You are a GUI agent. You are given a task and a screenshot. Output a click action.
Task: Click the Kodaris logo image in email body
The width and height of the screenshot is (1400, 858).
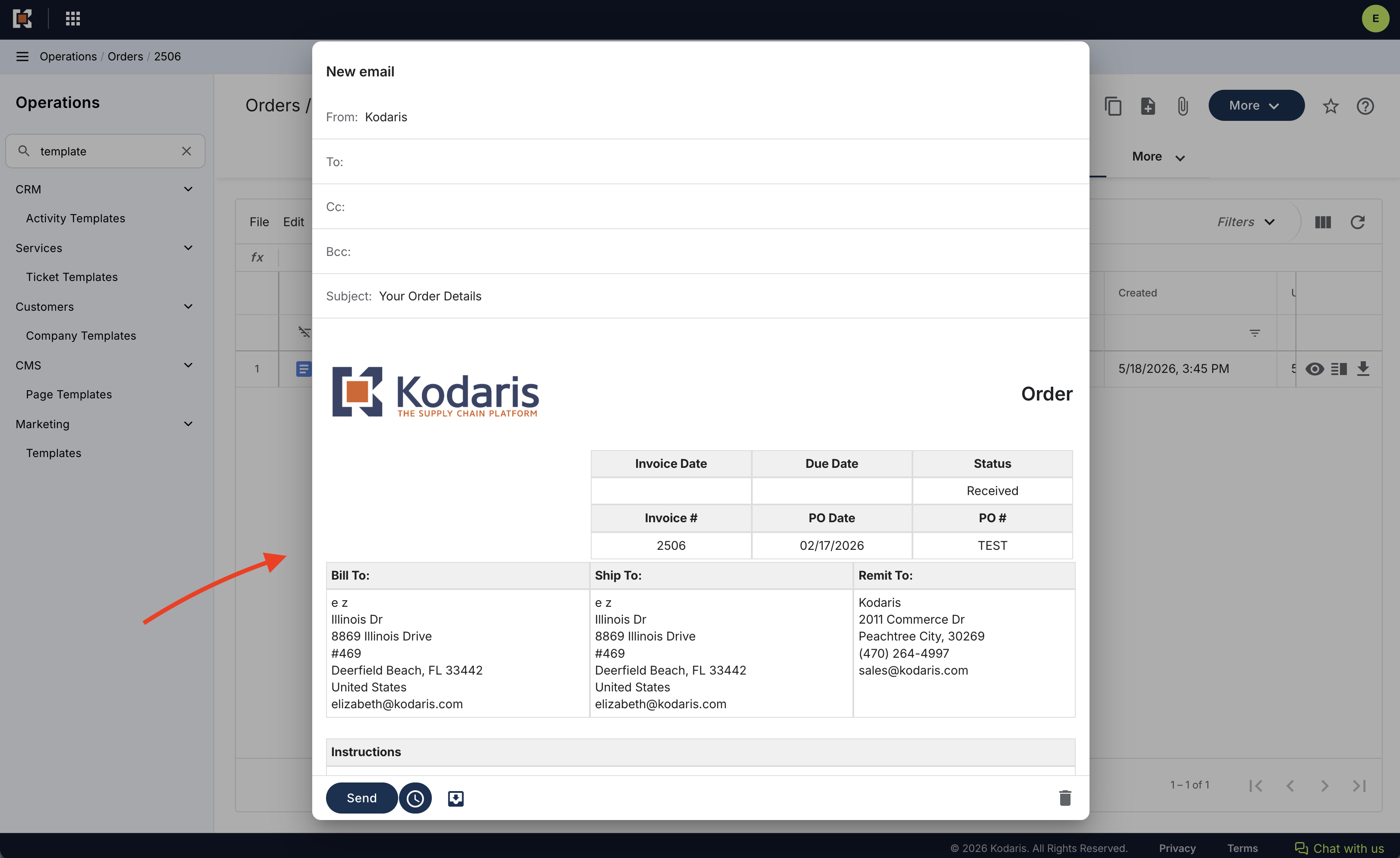pos(436,392)
